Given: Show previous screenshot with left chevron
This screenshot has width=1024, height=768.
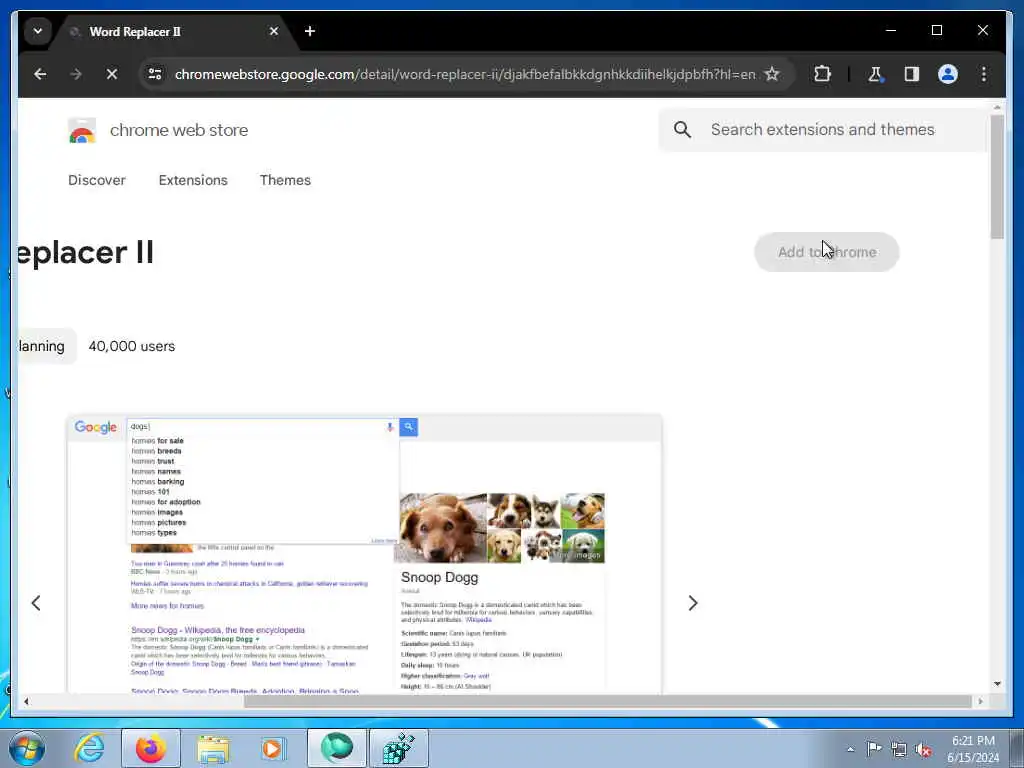Looking at the screenshot, I should (x=36, y=603).
